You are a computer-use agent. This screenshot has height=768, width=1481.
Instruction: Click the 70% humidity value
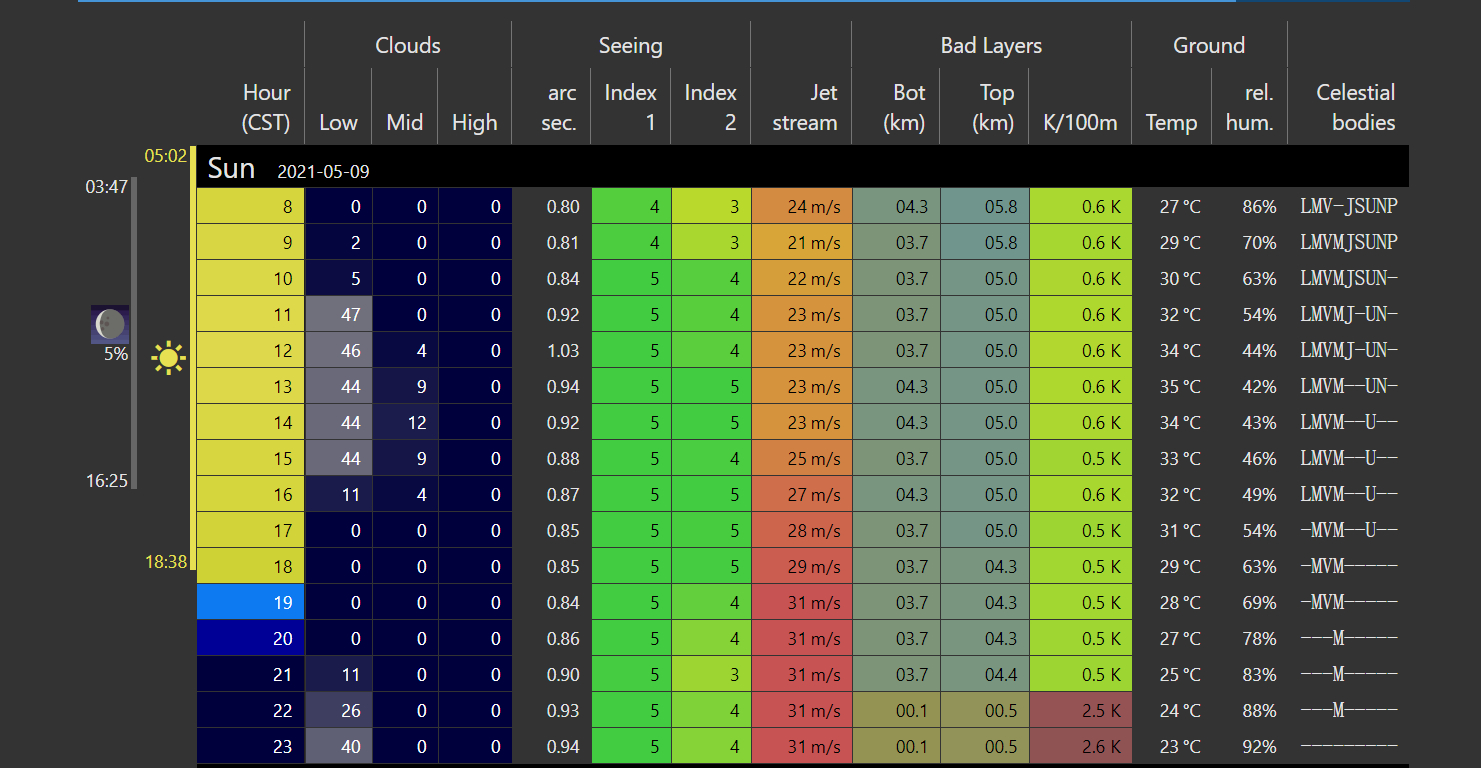click(x=1260, y=243)
